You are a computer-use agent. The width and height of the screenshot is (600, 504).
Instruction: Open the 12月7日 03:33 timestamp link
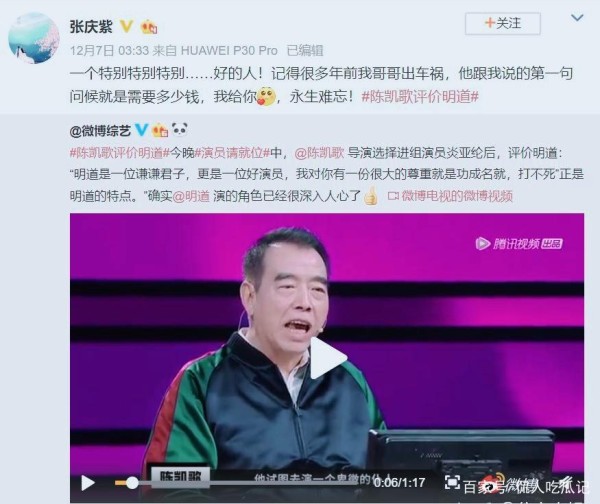(109, 51)
